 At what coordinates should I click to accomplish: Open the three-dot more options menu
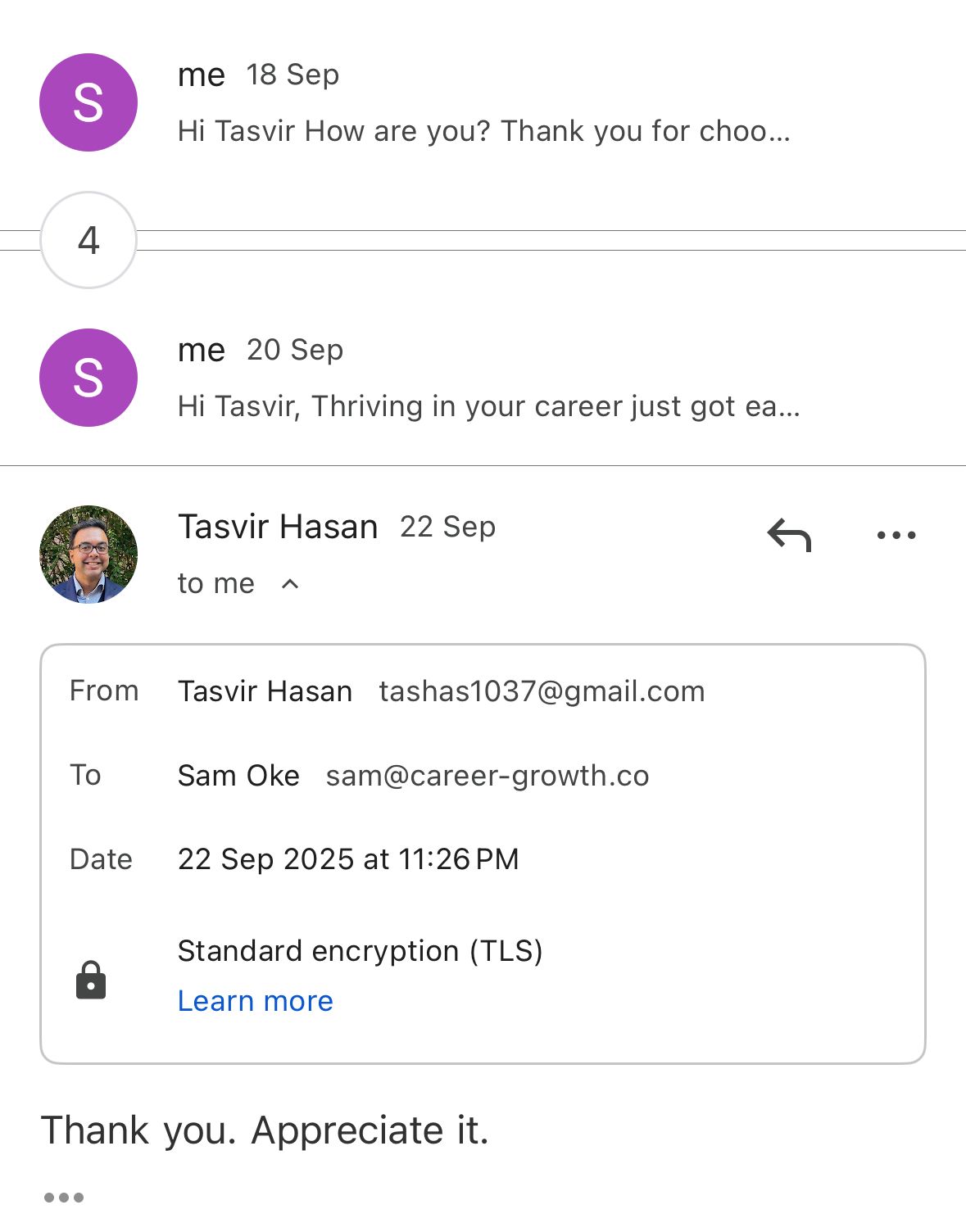[x=896, y=536]
